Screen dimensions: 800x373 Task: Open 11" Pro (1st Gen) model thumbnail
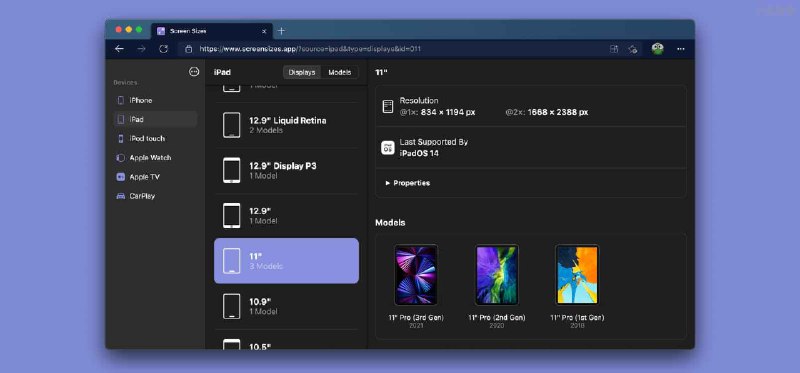coord(577,275)
